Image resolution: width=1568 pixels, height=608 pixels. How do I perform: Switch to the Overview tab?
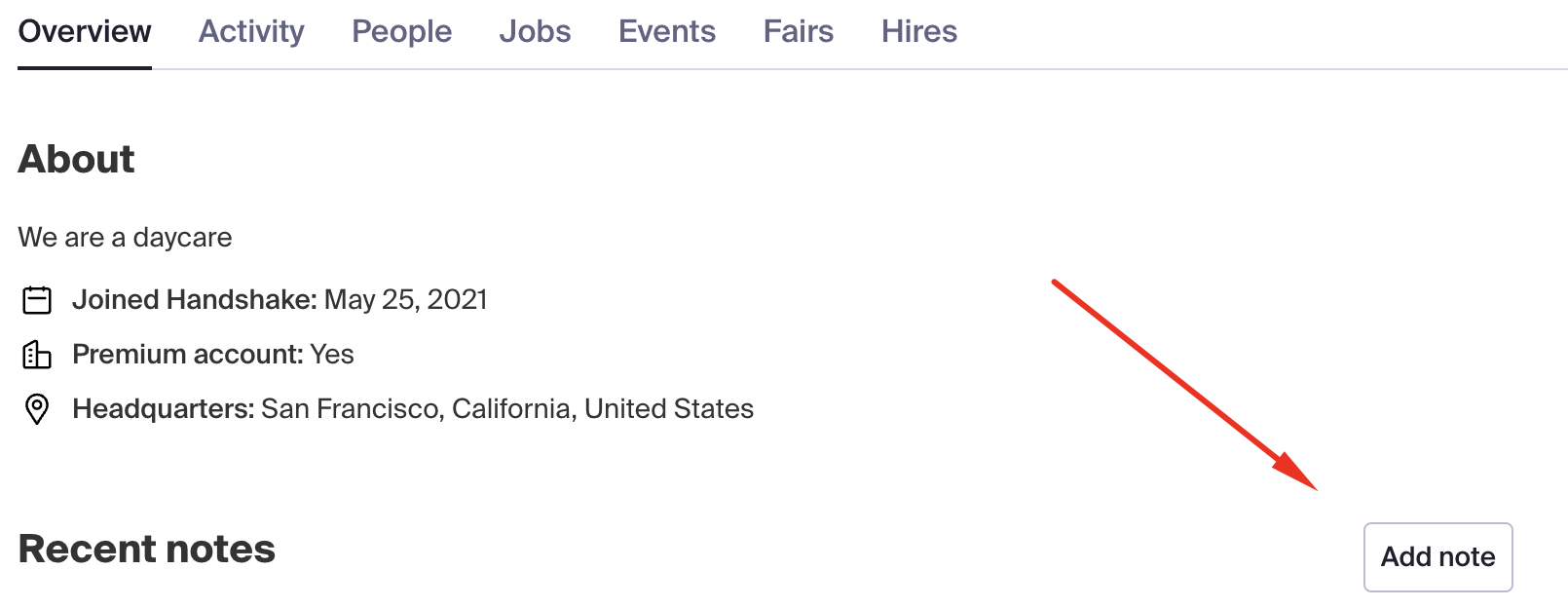tap(85, 31)
